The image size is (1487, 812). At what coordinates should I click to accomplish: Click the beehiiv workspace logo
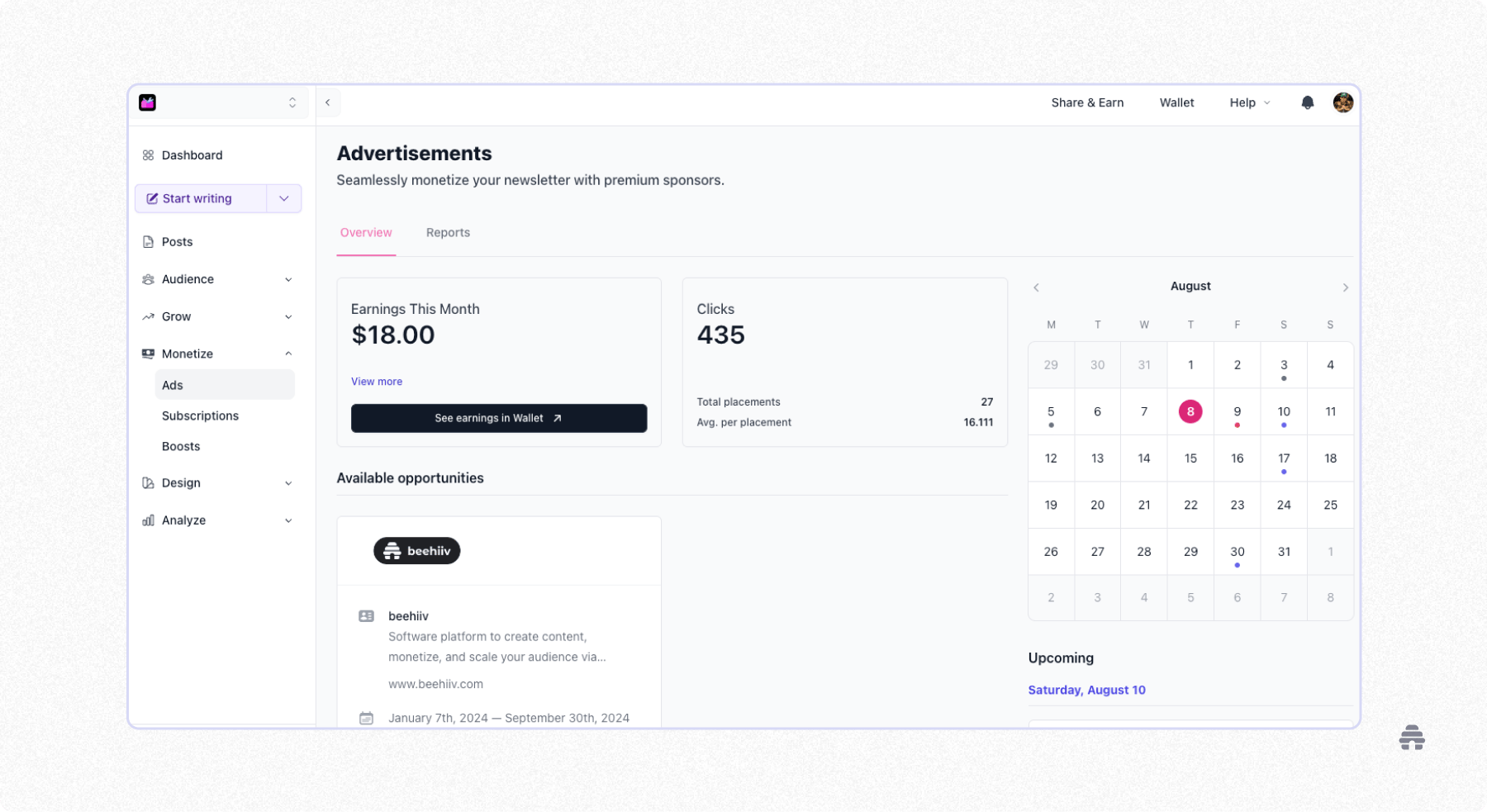(147, 102)
